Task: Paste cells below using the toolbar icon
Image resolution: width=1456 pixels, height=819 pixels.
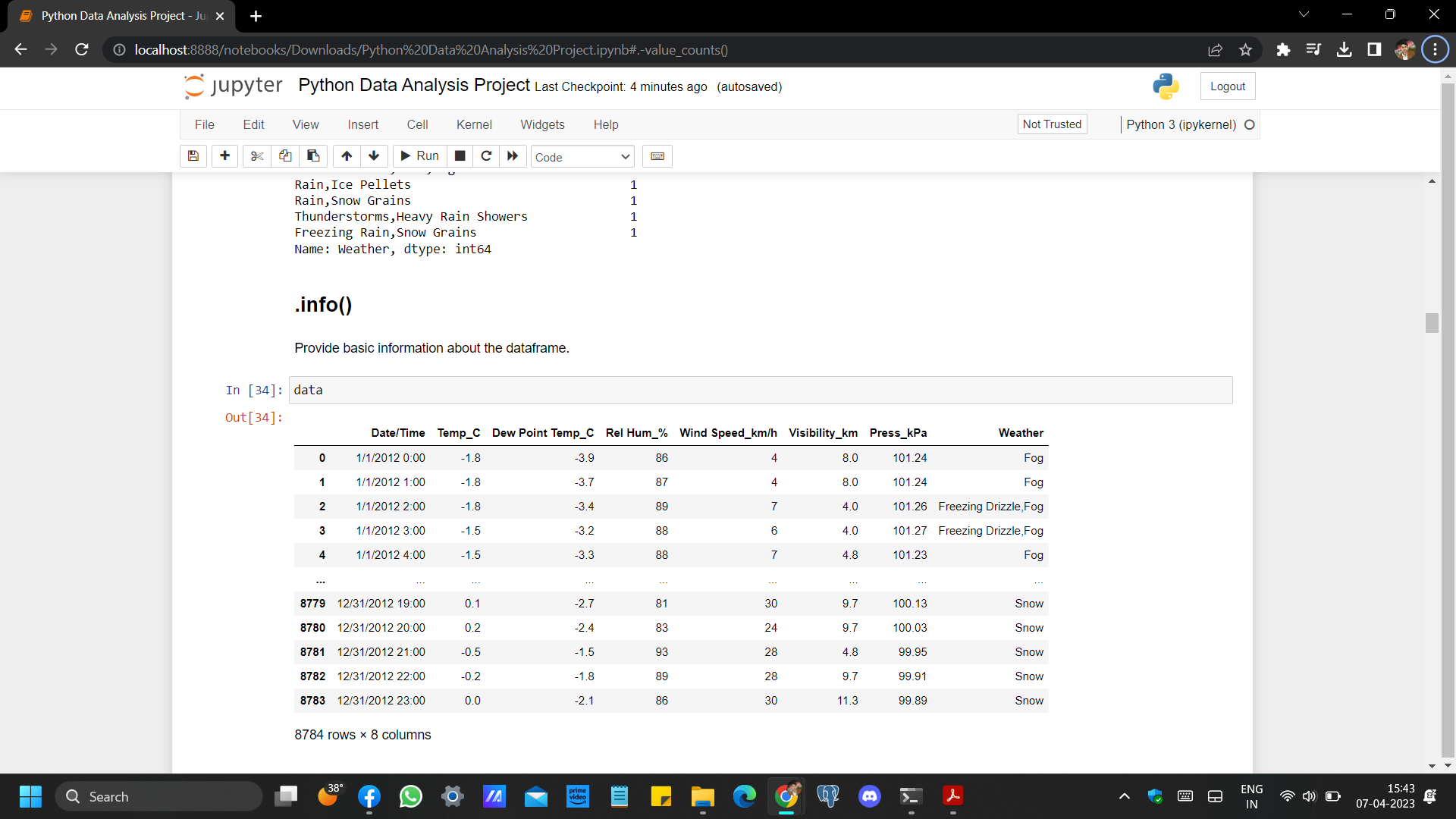Action: (x=313, y=156)
